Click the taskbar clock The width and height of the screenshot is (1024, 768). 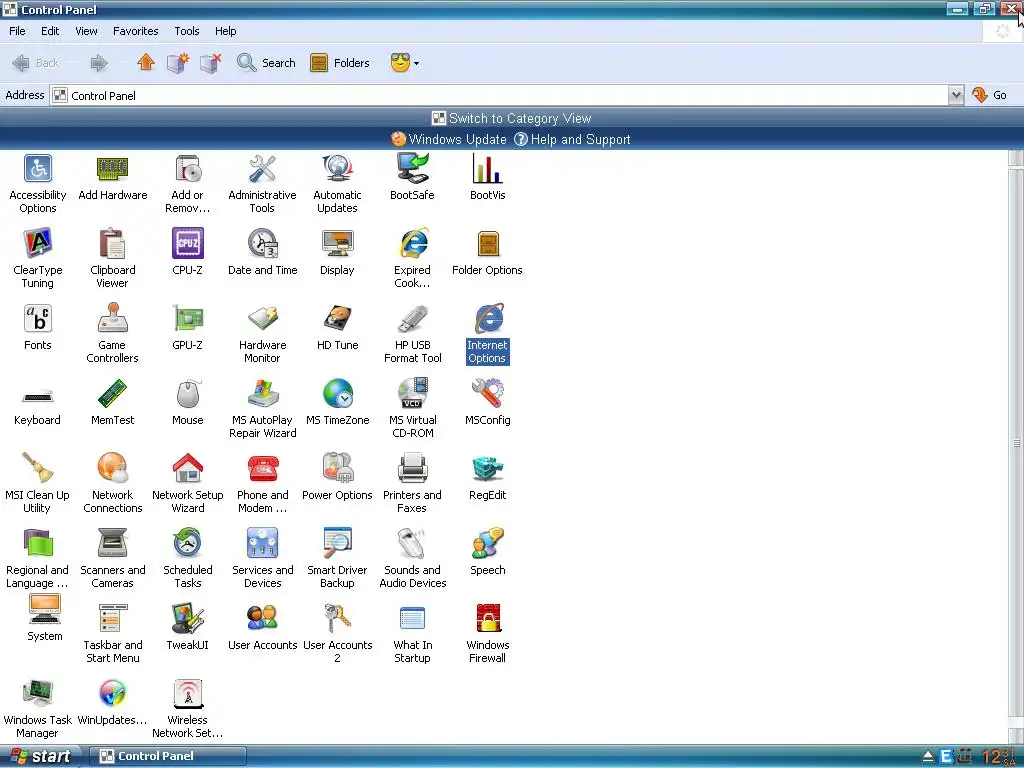click(1000, 757)
